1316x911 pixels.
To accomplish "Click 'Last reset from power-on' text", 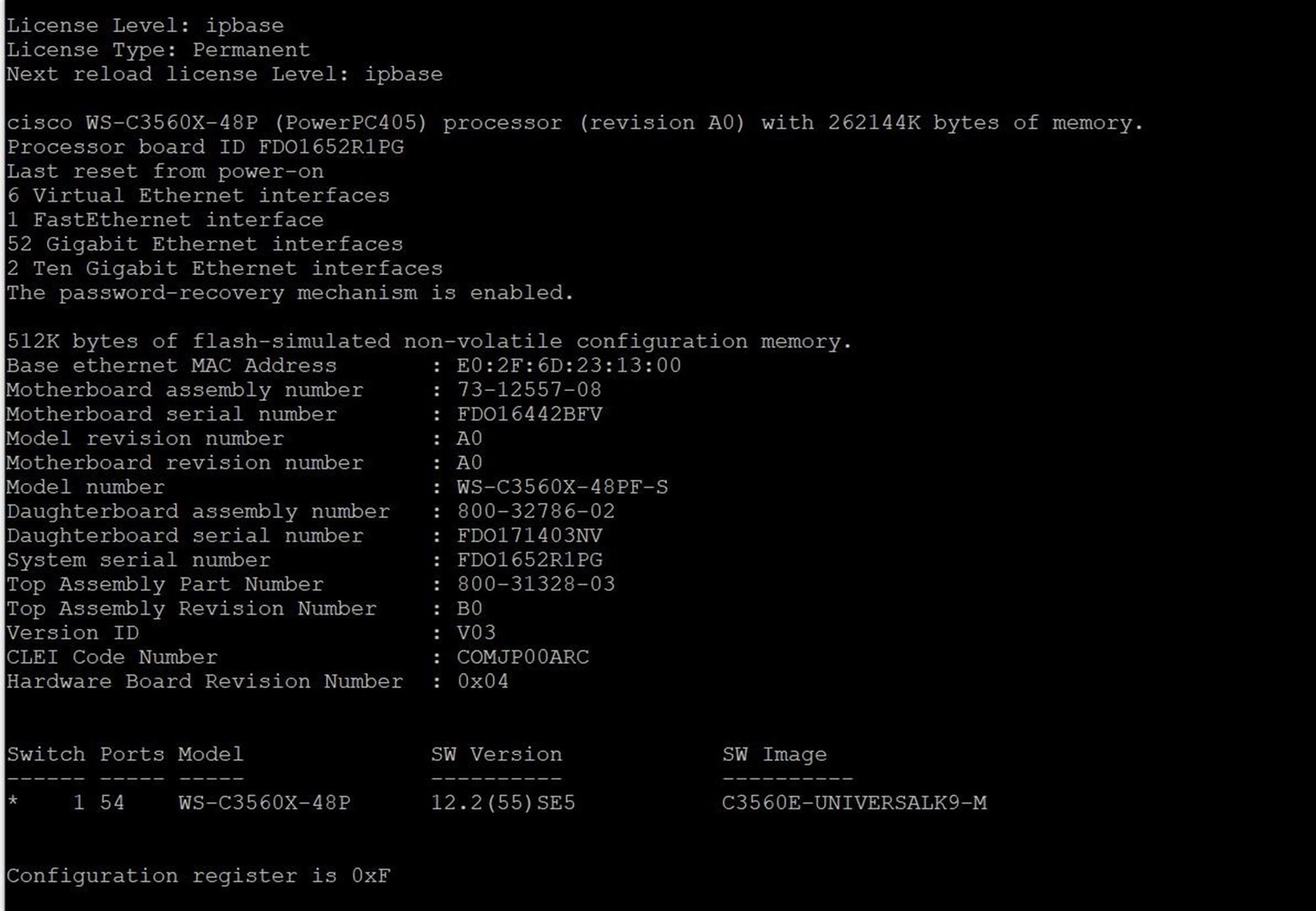I will pos(165,172).
